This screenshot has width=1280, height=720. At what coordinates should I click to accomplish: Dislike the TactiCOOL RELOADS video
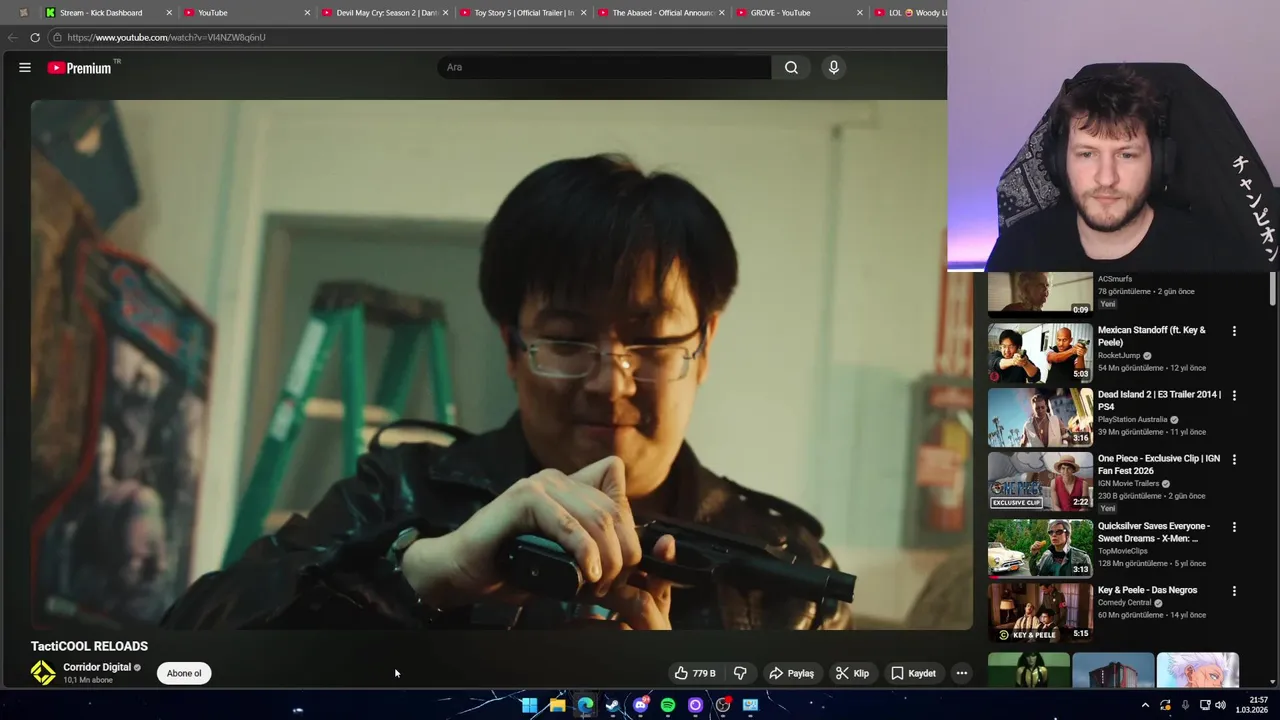[740, 673]
